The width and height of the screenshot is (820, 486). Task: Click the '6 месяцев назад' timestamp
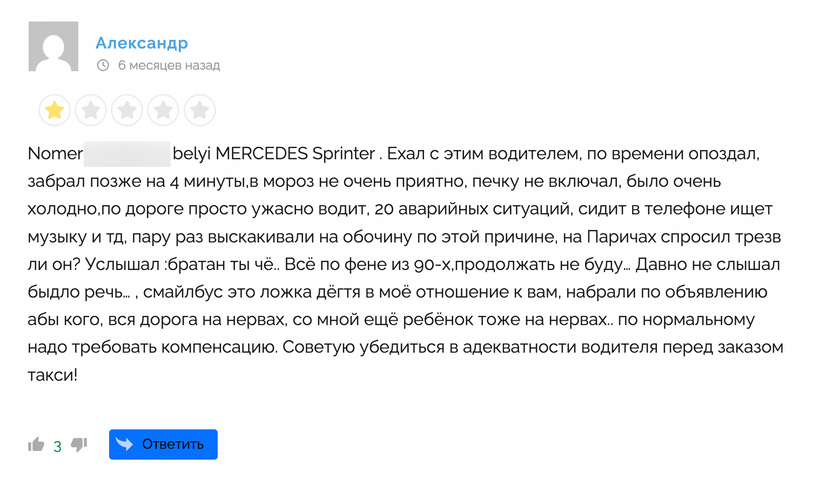click(168, 65)
